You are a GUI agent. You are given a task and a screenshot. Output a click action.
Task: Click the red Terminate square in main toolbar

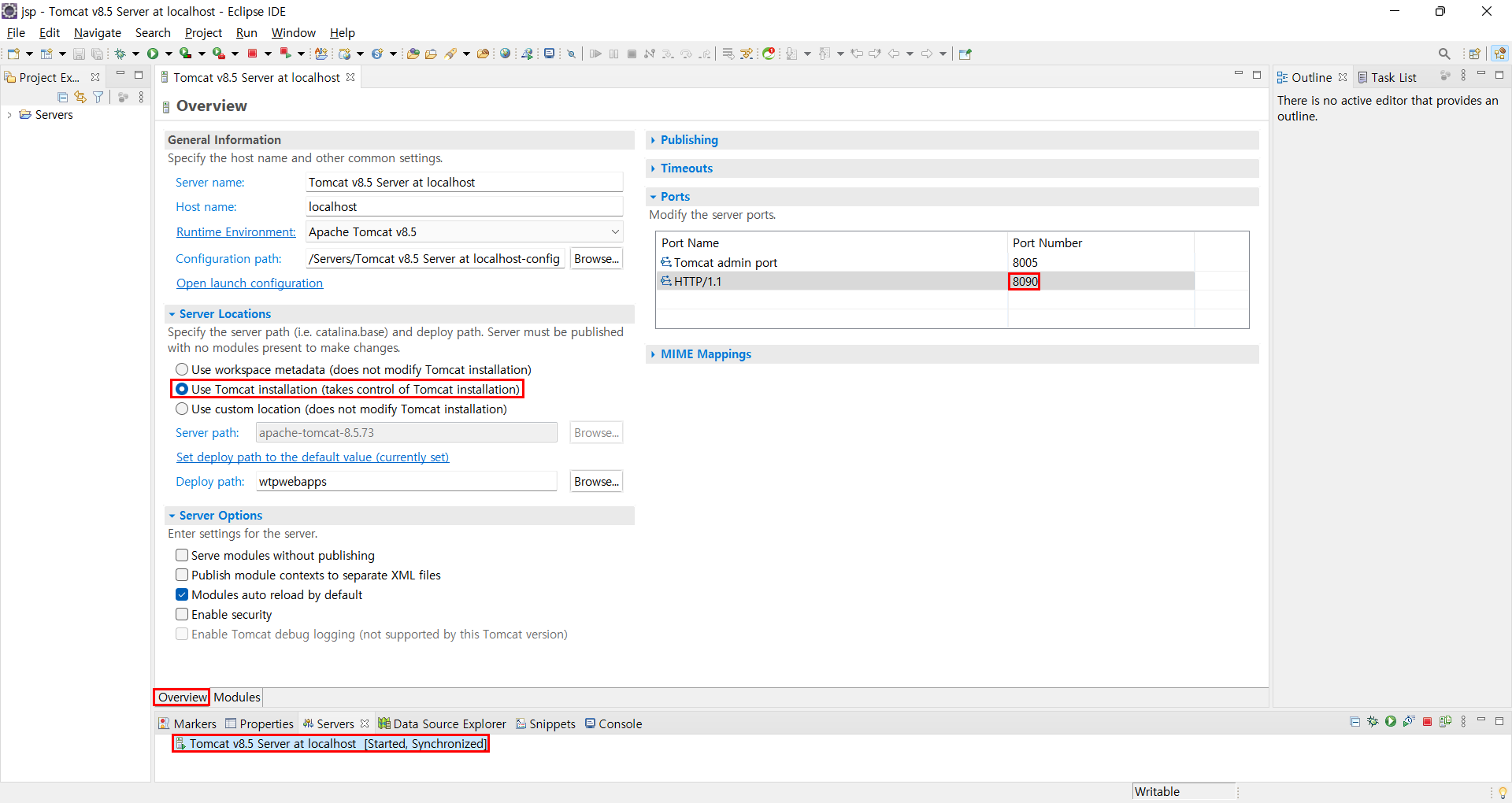(252, 54)
